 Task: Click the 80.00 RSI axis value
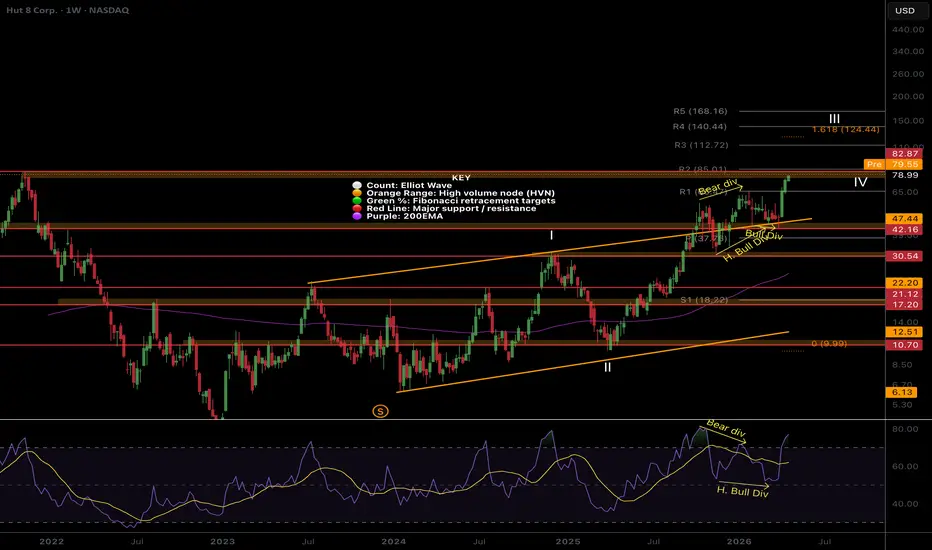point(905,429)
